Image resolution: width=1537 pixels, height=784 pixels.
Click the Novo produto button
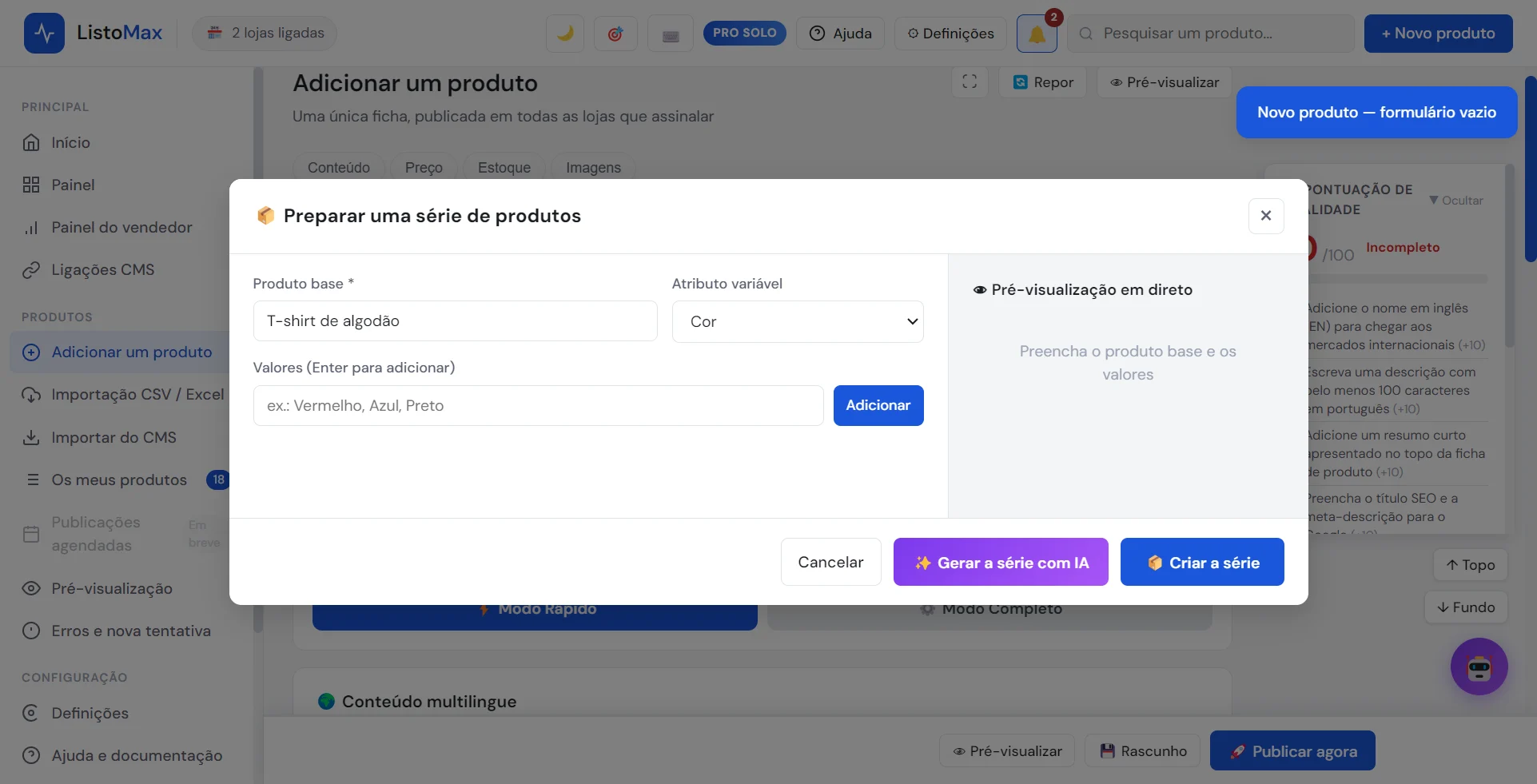[x=1438, y=34]
